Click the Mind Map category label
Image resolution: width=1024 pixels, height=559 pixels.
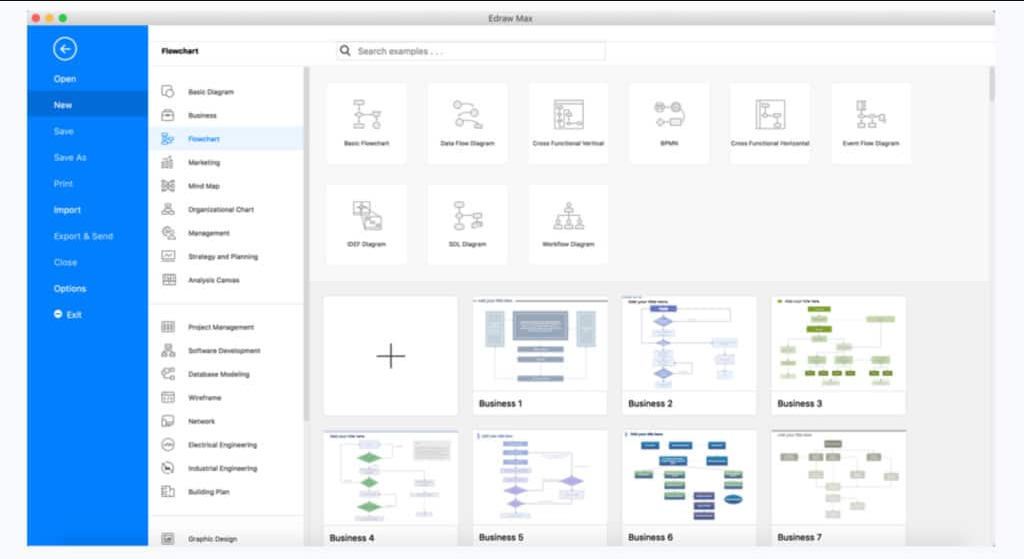(204, 185)
